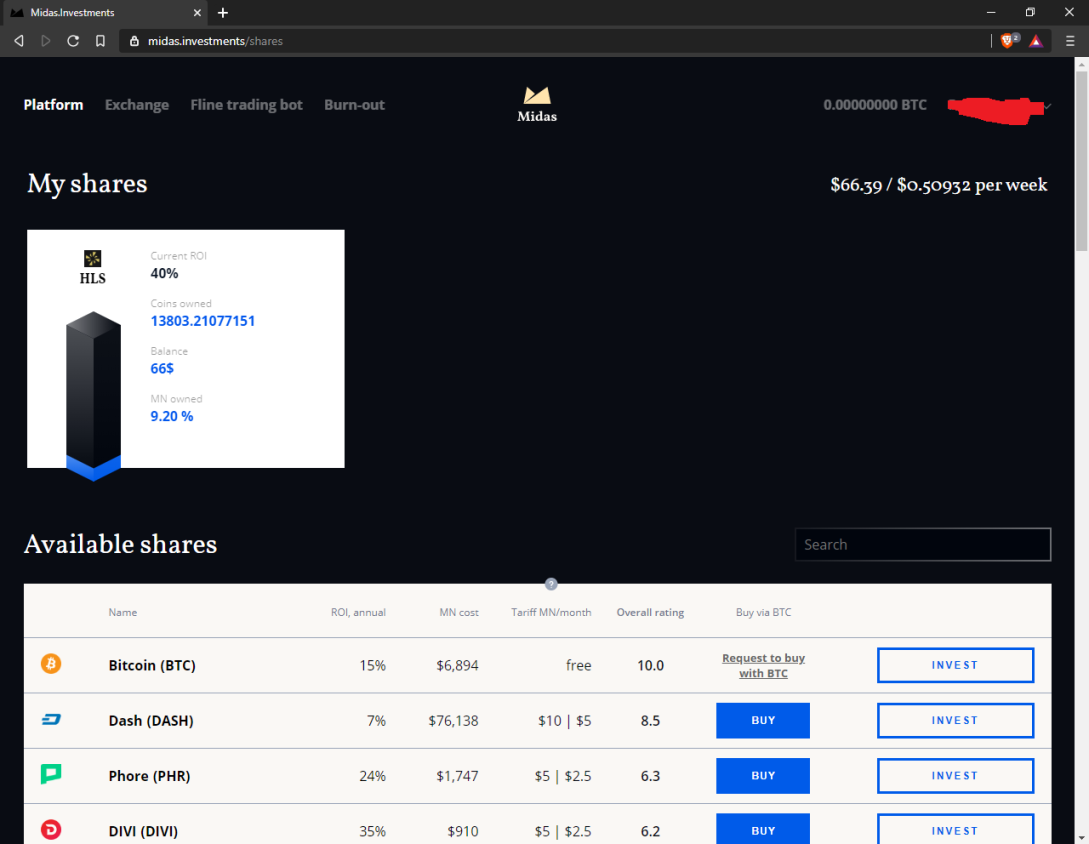Screen dimensions: 1089x844
Task: Open the Brave Rewards triangle icon
Action: point(1036,41)
